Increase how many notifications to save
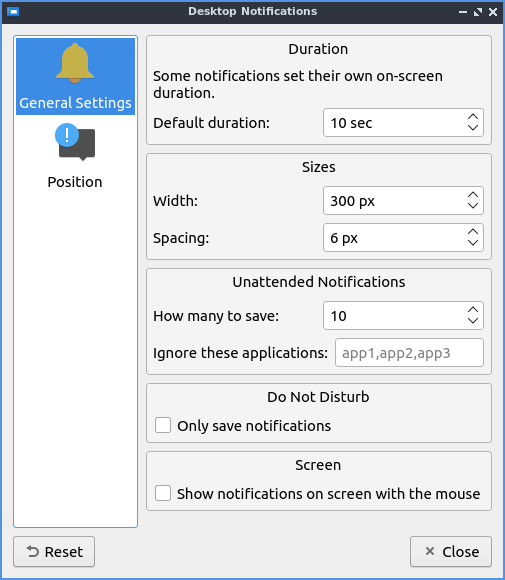The image size is (505, 580). 473,310
